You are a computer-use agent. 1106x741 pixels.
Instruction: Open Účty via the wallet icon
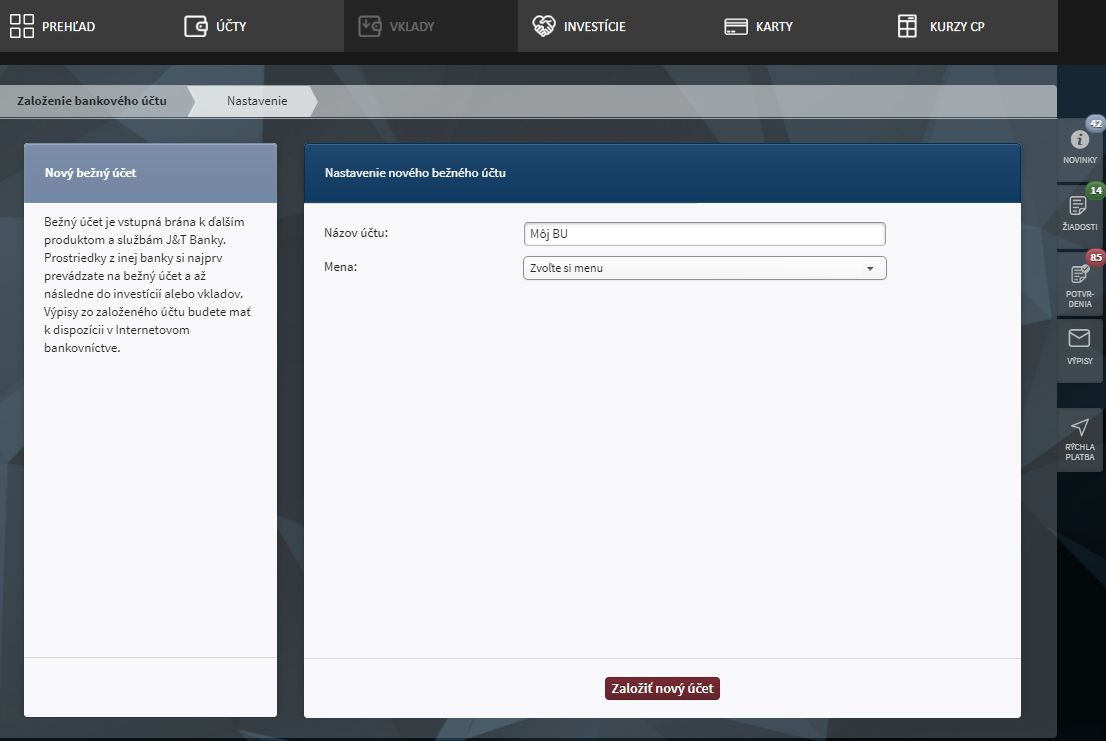(x=196, y=26)
